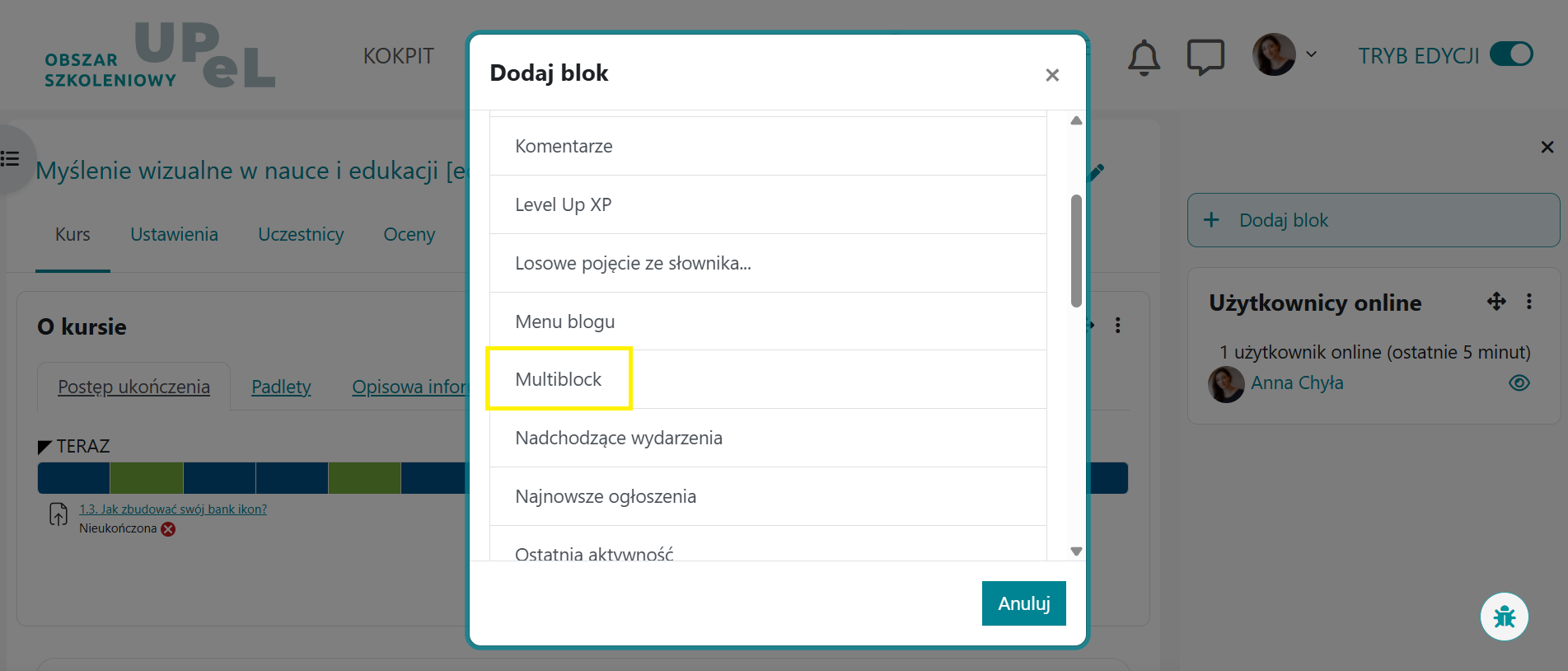Expand the user profile menu arrow
1568x671 pixels.
point(1312,55)
